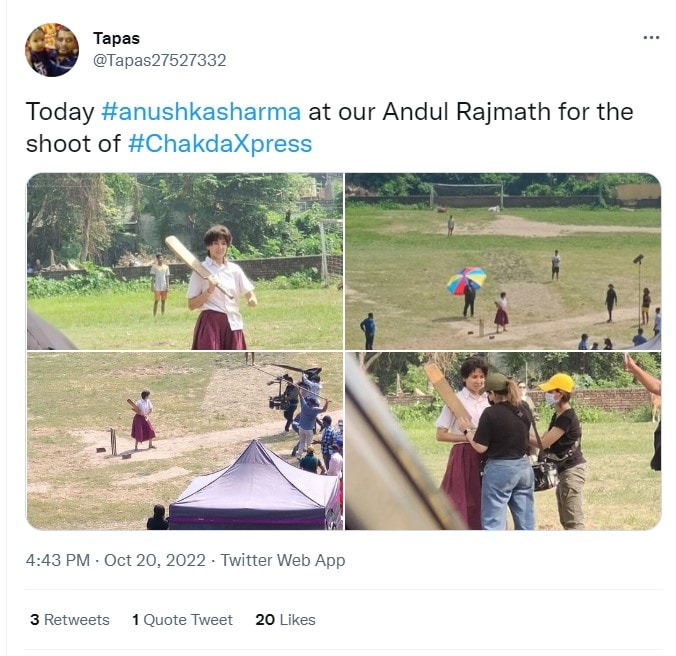Select the Retweets count number 3

click(35, 620)
